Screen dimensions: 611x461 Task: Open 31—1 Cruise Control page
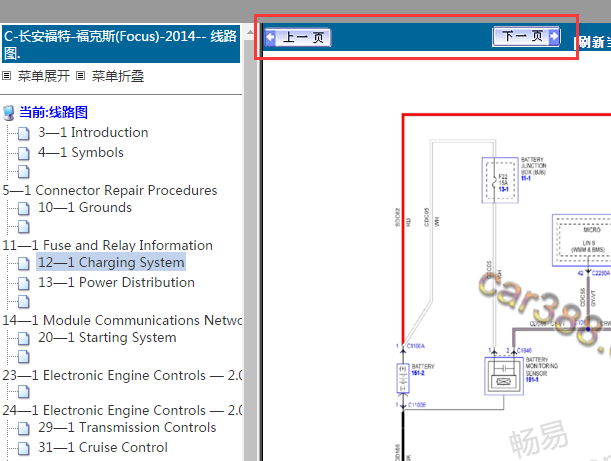pos(103,447)
